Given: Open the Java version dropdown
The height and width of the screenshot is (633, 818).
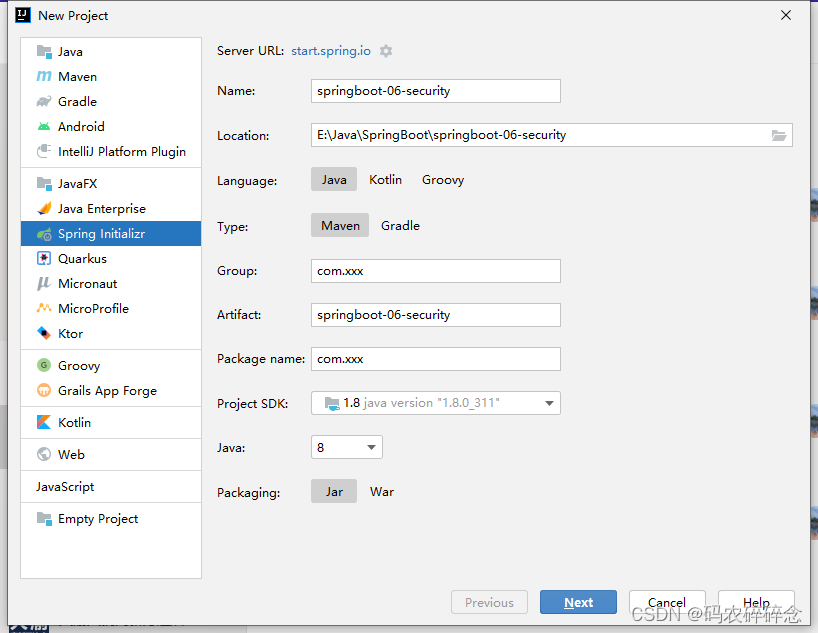Looking at the screenshot, I should tap(347, 447).
